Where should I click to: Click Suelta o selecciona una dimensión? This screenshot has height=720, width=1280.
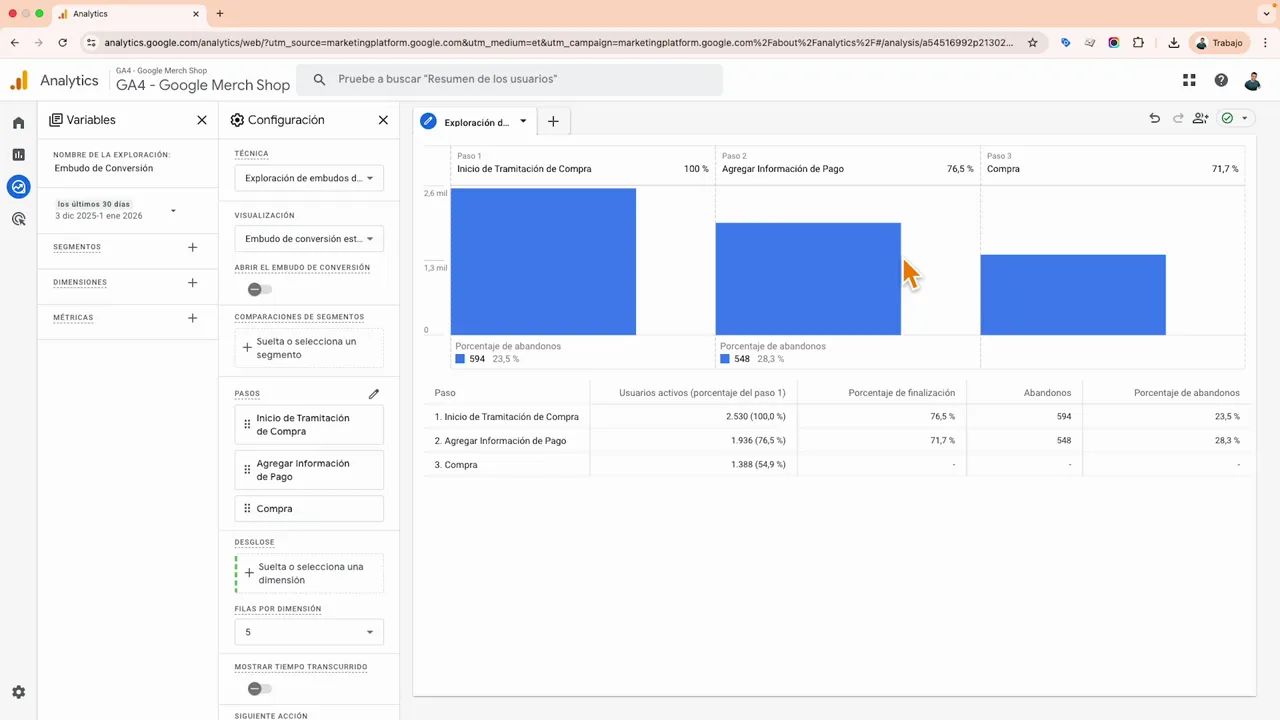[309, 573]
